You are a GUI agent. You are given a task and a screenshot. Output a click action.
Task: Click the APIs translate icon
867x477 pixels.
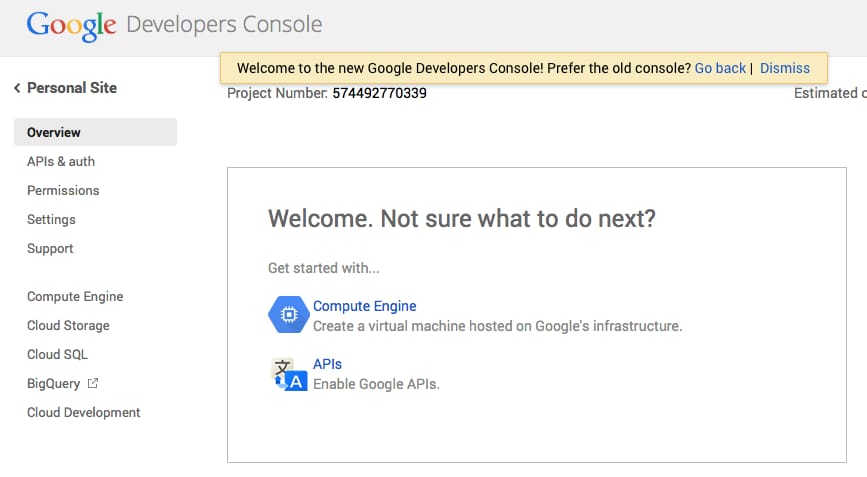point(288,373)
